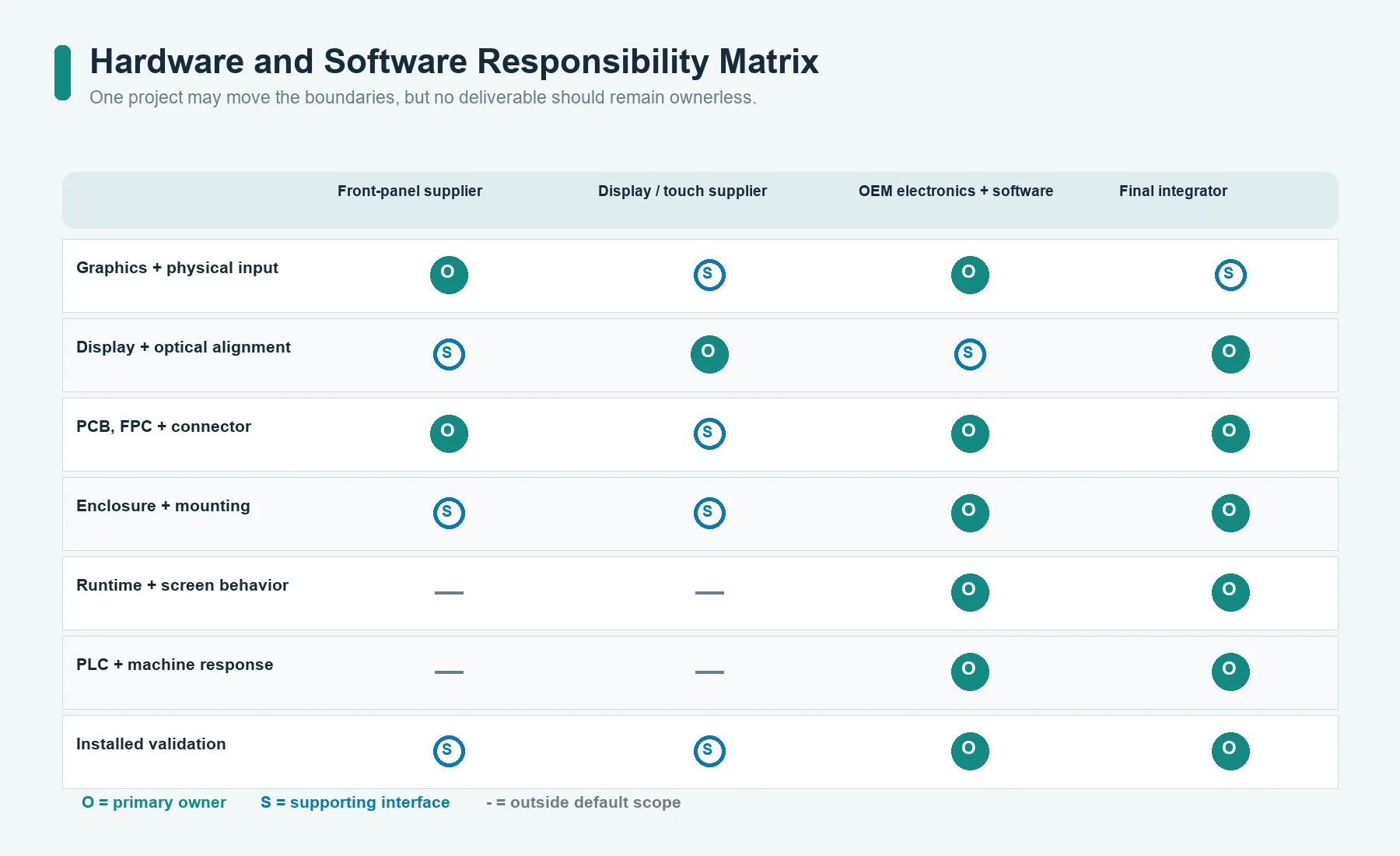The image size is (1400, 856).
Task: Click the dash for PLC + machine response under Front-panel supplier
Action: point(449,672)
